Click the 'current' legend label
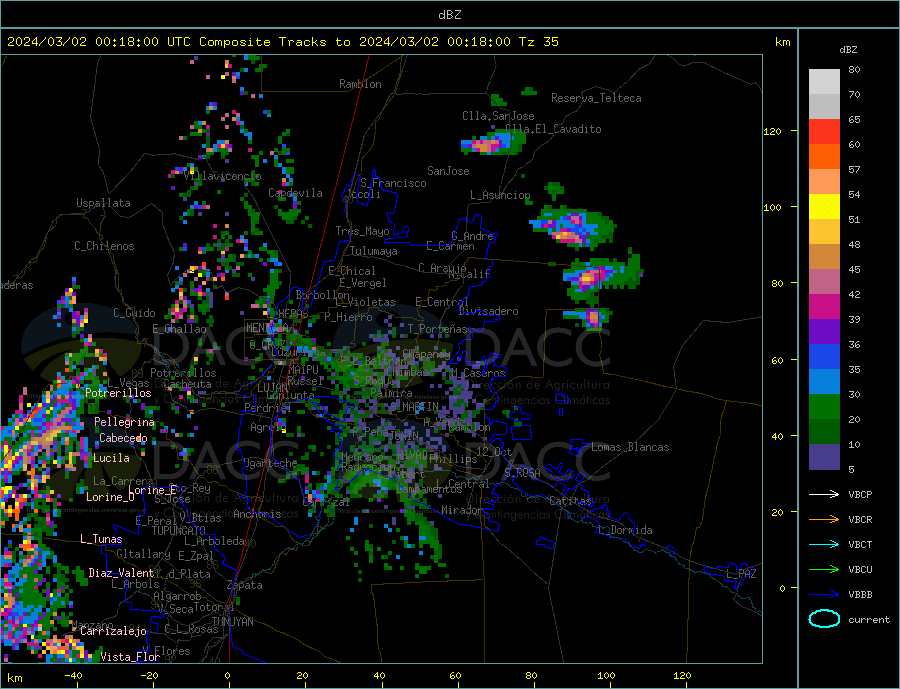The image size is (900, 689). [x=869, y=620]
